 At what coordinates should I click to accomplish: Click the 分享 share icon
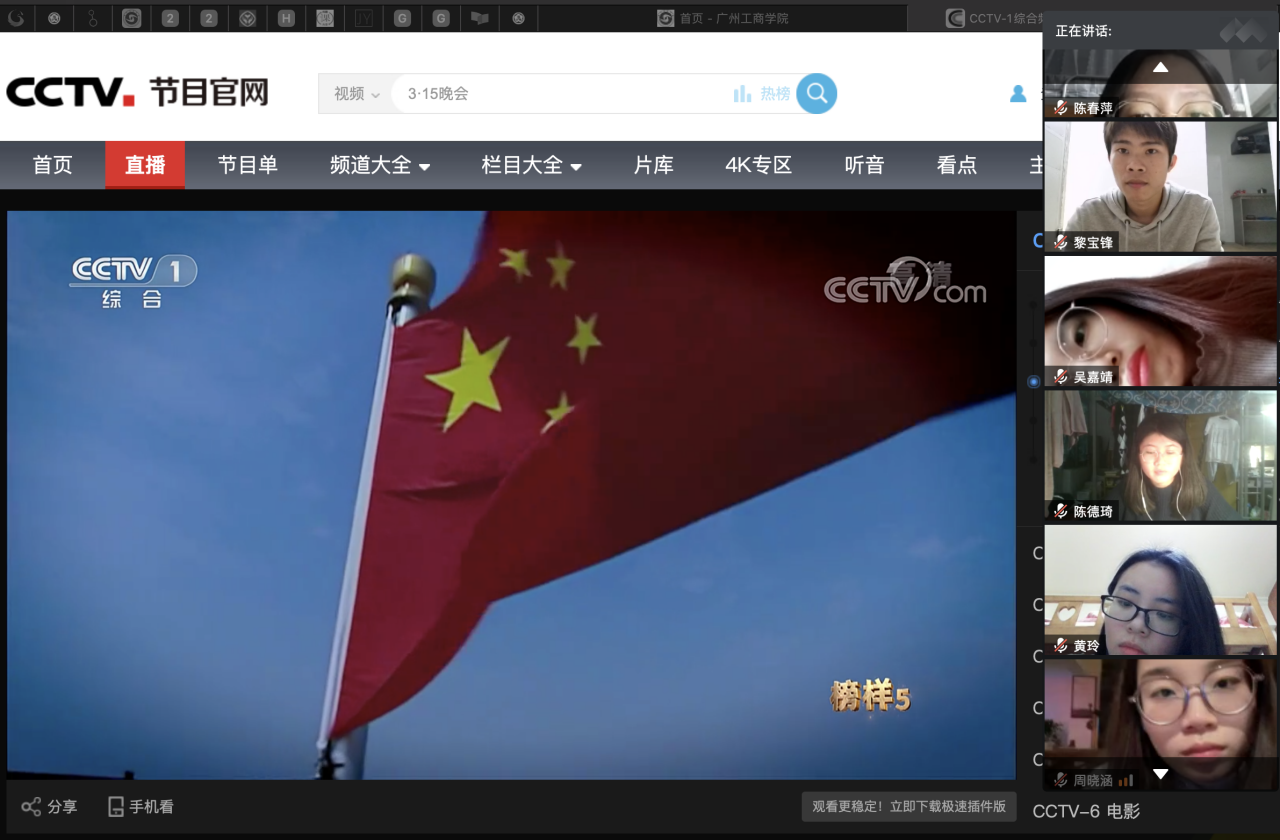32,807
